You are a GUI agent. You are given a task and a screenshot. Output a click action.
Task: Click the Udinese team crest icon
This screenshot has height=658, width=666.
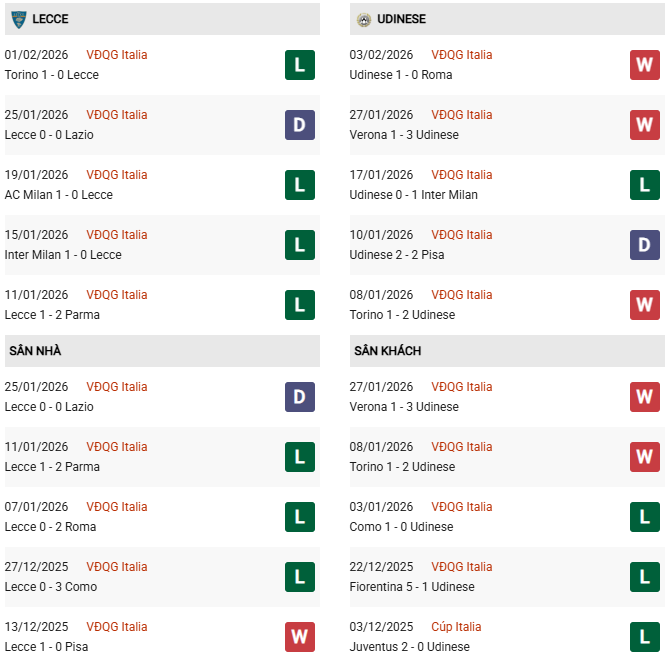coord(364,19)
